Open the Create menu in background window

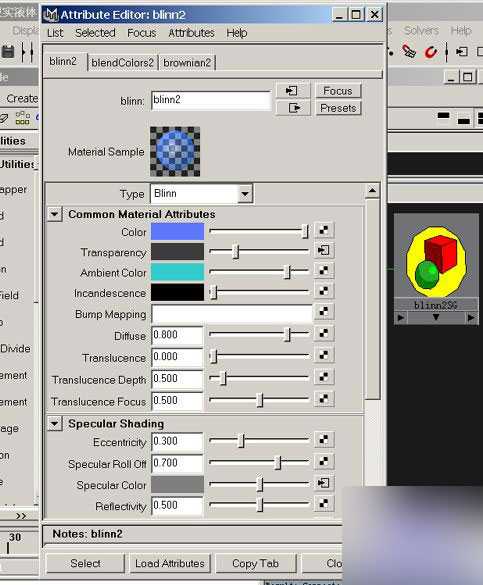(x=22, y=98)
